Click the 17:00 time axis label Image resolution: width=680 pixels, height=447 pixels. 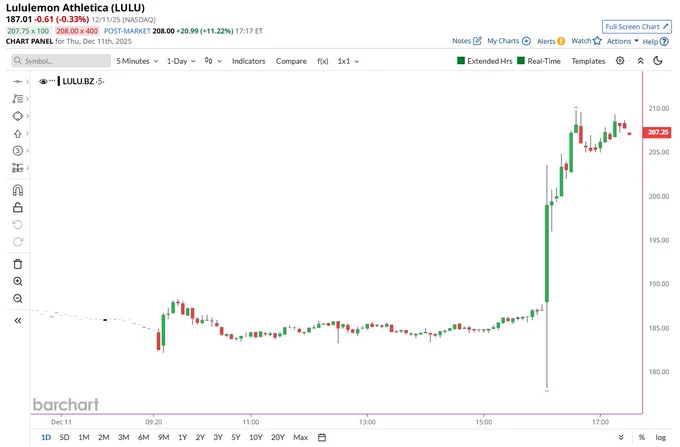(600, 422)
